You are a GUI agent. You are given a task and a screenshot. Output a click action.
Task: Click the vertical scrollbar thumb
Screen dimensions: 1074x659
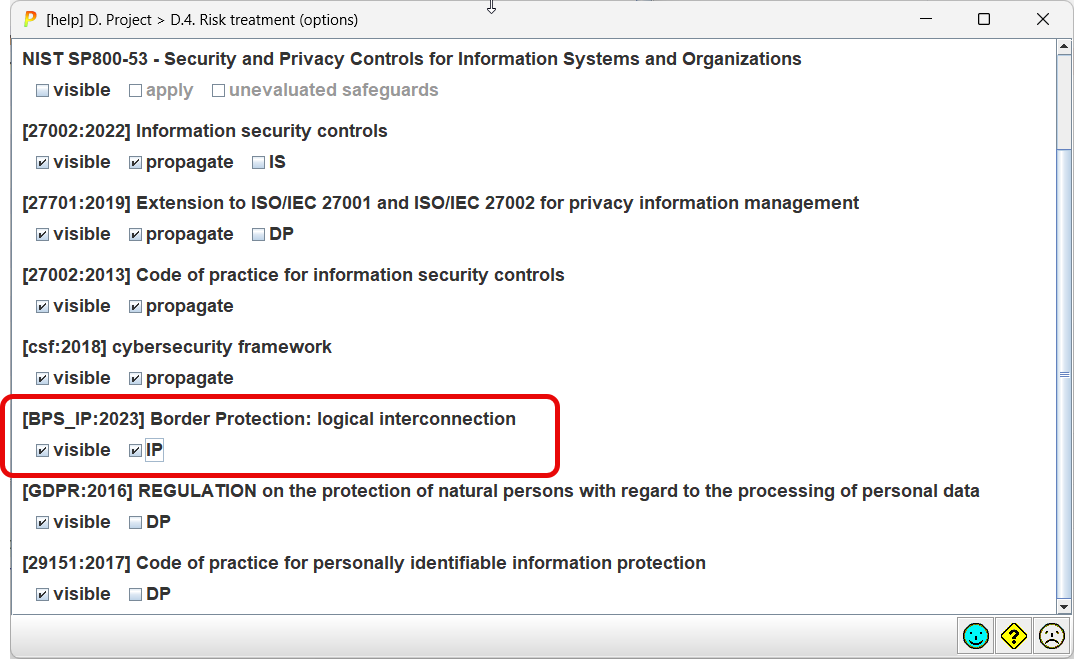coord(1064,100)
